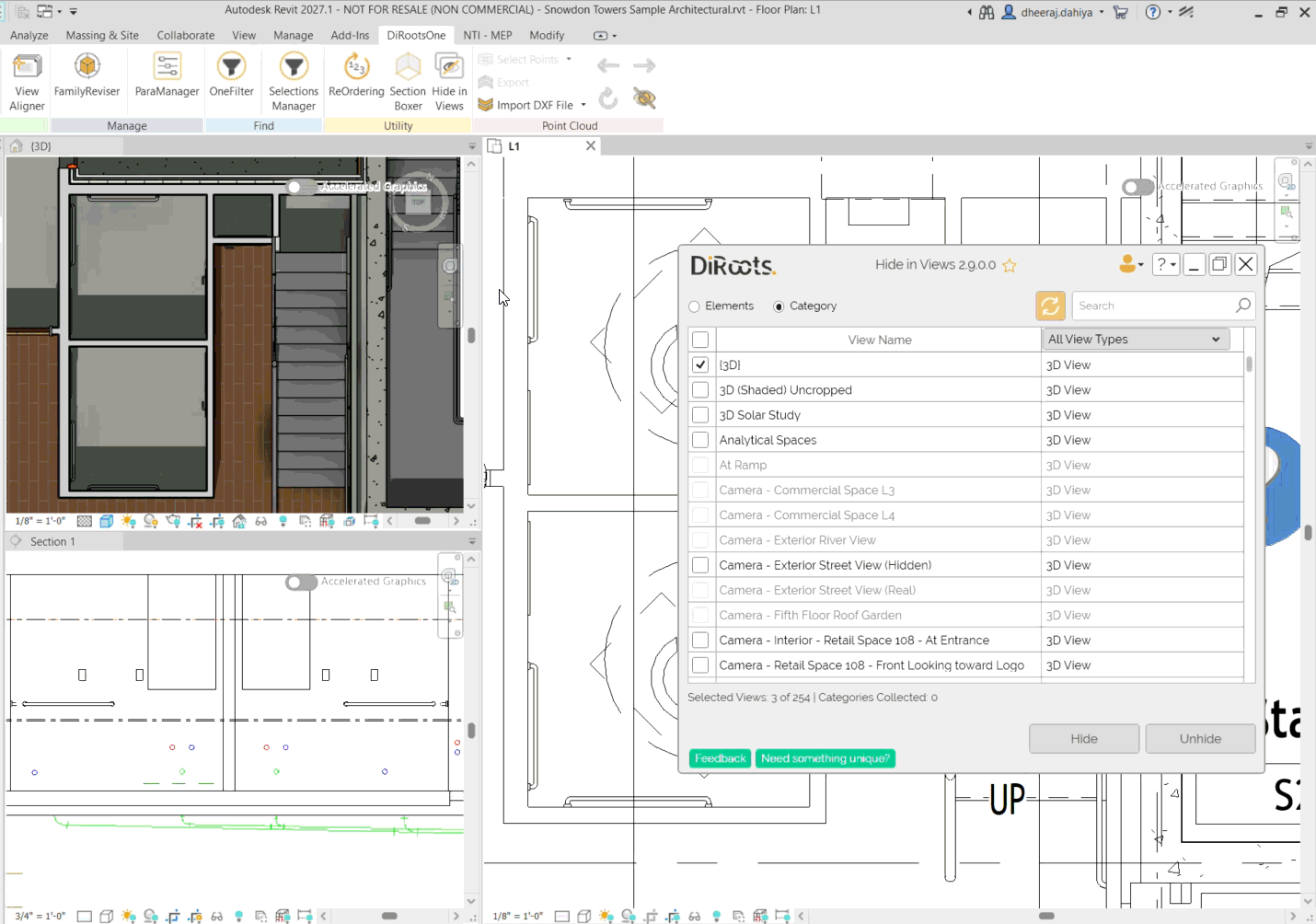Viewport: 1316px width, 924px height.
Task: Open the ParaManager tool
Action: (x=167, y=75)
